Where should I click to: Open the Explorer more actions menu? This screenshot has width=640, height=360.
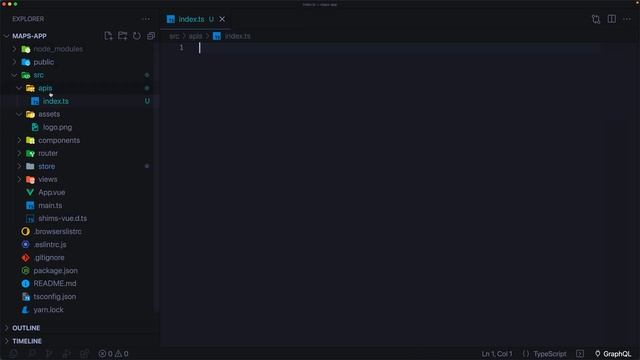(146, 19)
